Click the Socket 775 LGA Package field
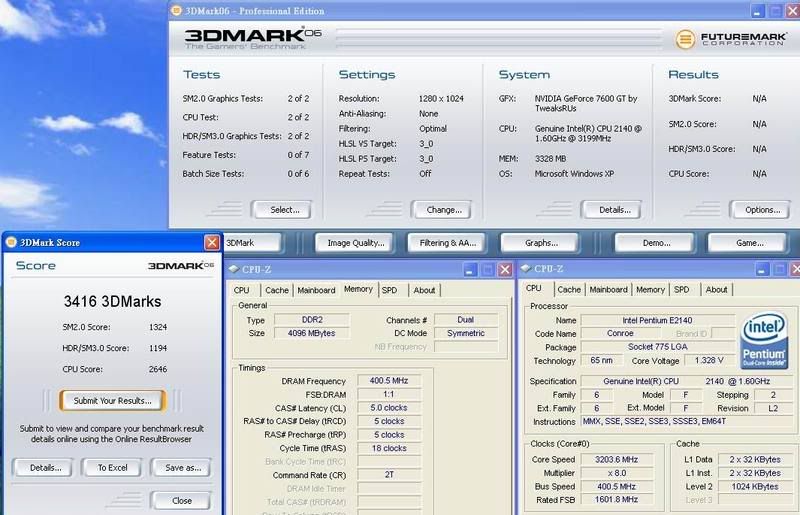Viewport: 800px width, 515px height. 657,347
